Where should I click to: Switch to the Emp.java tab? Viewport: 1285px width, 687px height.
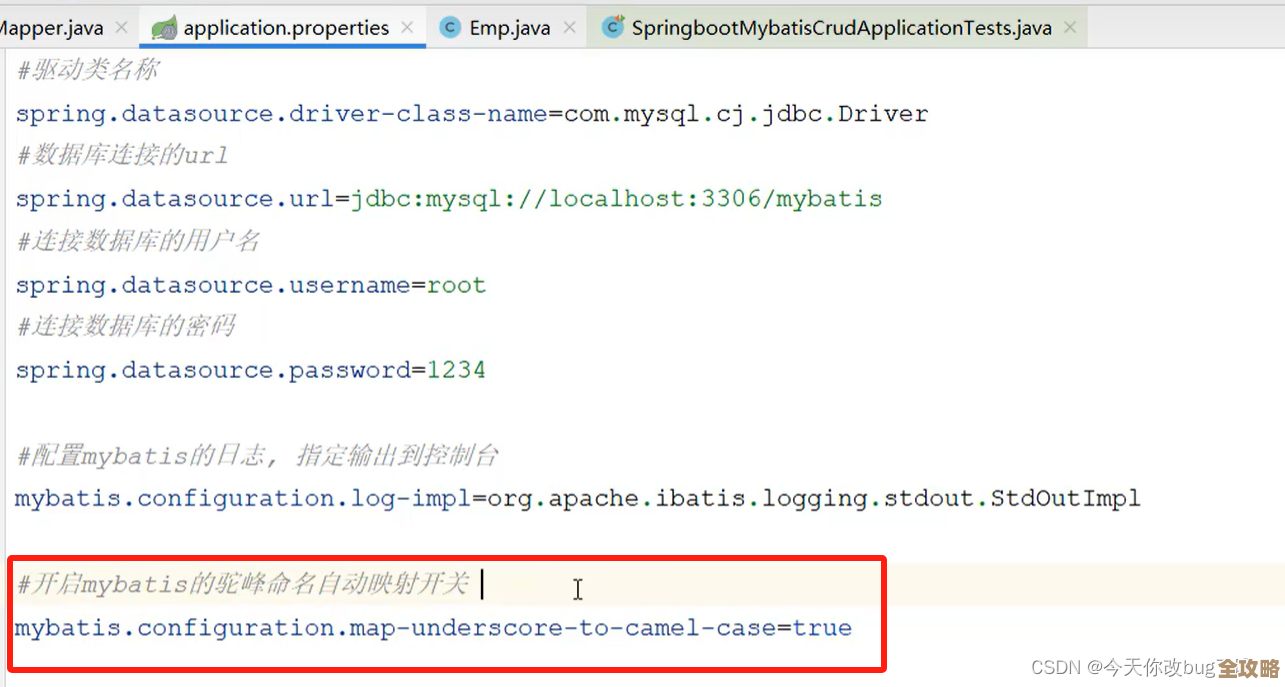(509, 28)
